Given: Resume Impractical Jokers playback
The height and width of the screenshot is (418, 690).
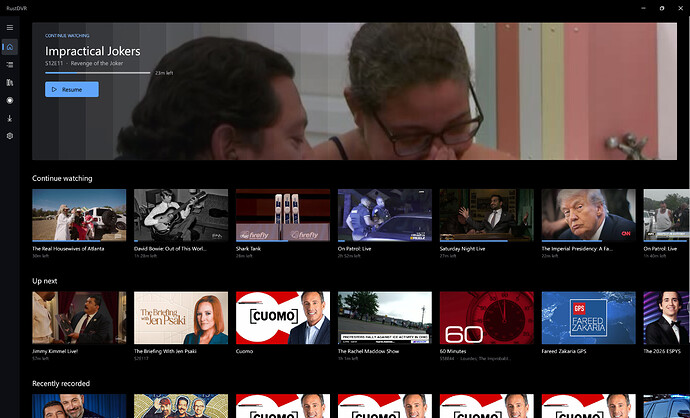Looking at the screenshot, I should tap(72, 89).
